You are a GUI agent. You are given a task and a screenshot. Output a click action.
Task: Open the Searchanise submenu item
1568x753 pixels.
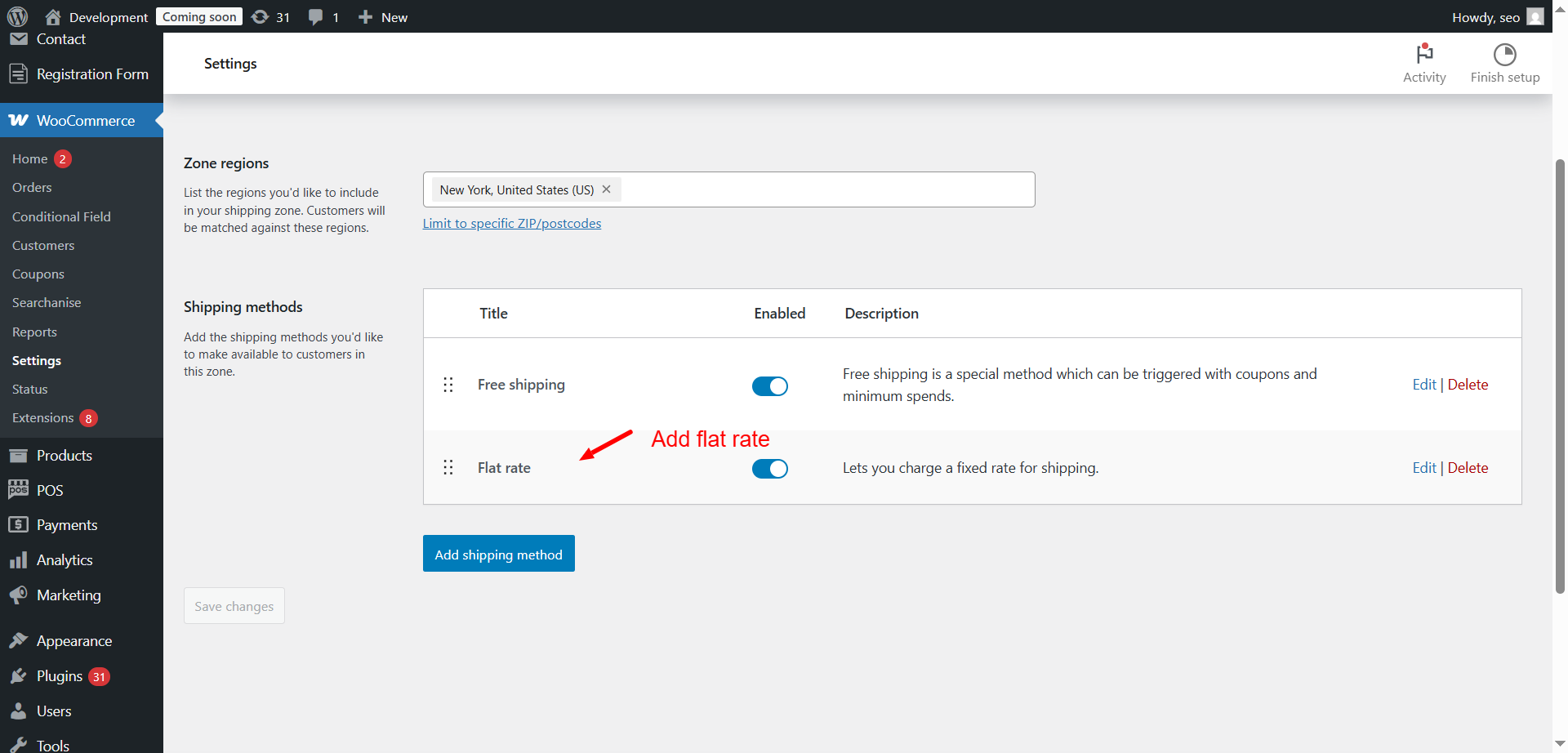click(x=47, y=302)
